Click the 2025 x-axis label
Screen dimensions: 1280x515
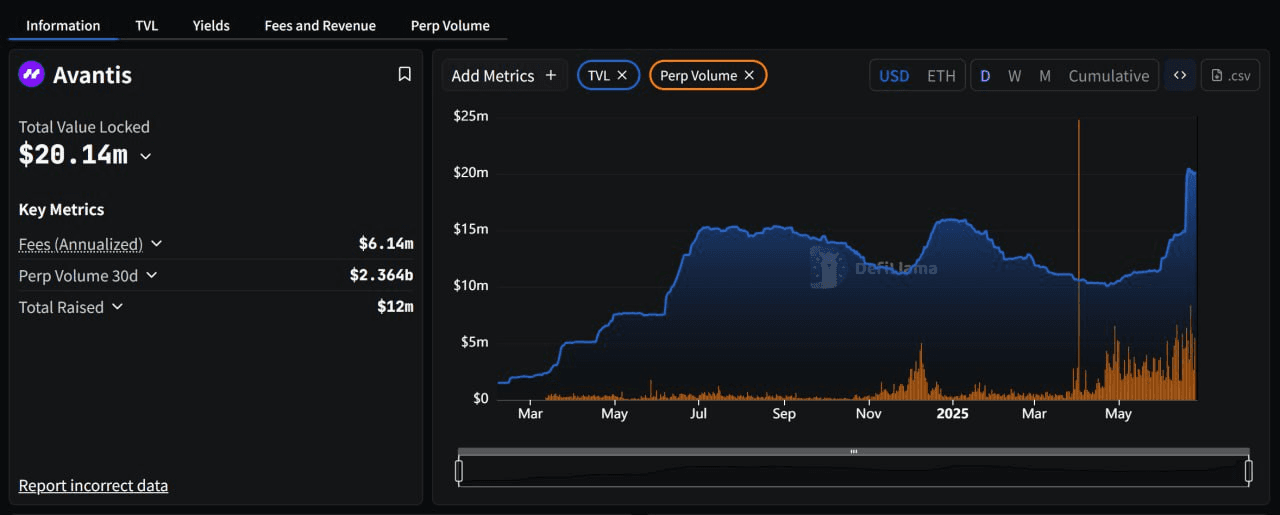[x=952, y=413]
